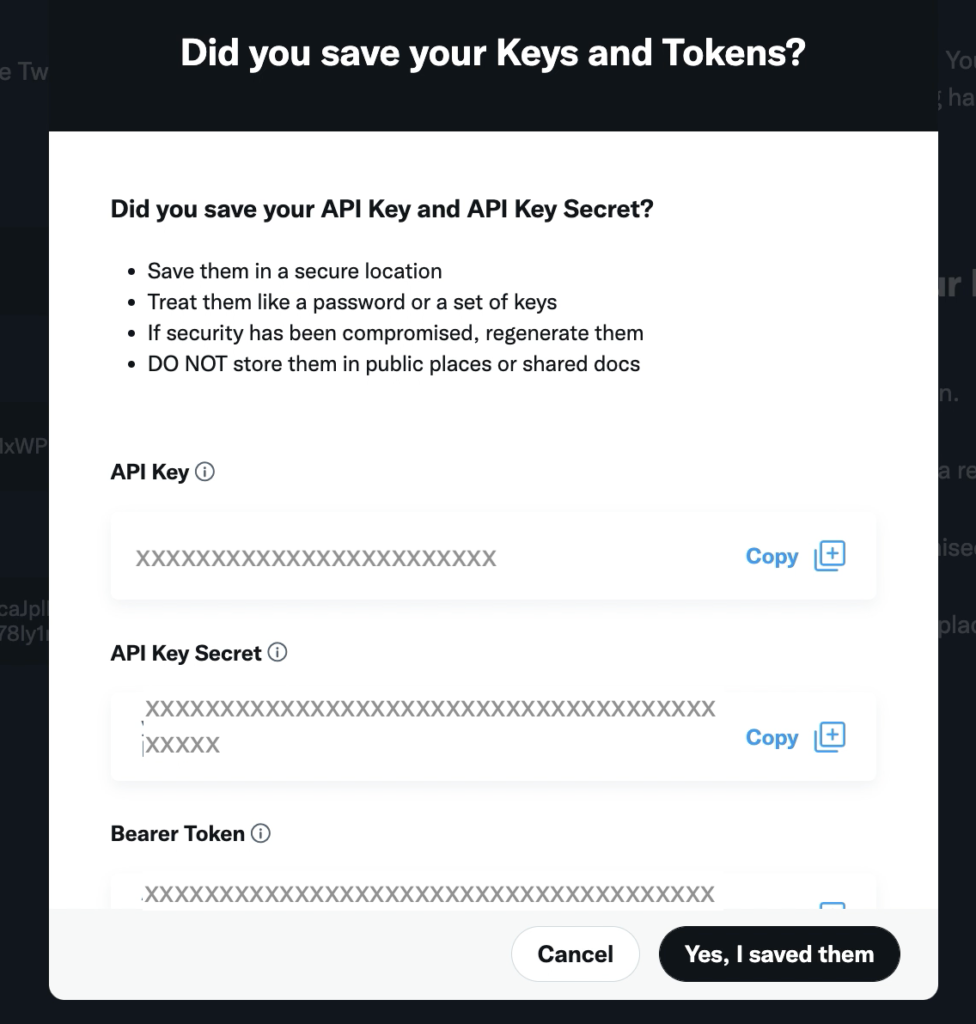
Task: Click the heading about API Key Secret
Action: pos(382,209)
